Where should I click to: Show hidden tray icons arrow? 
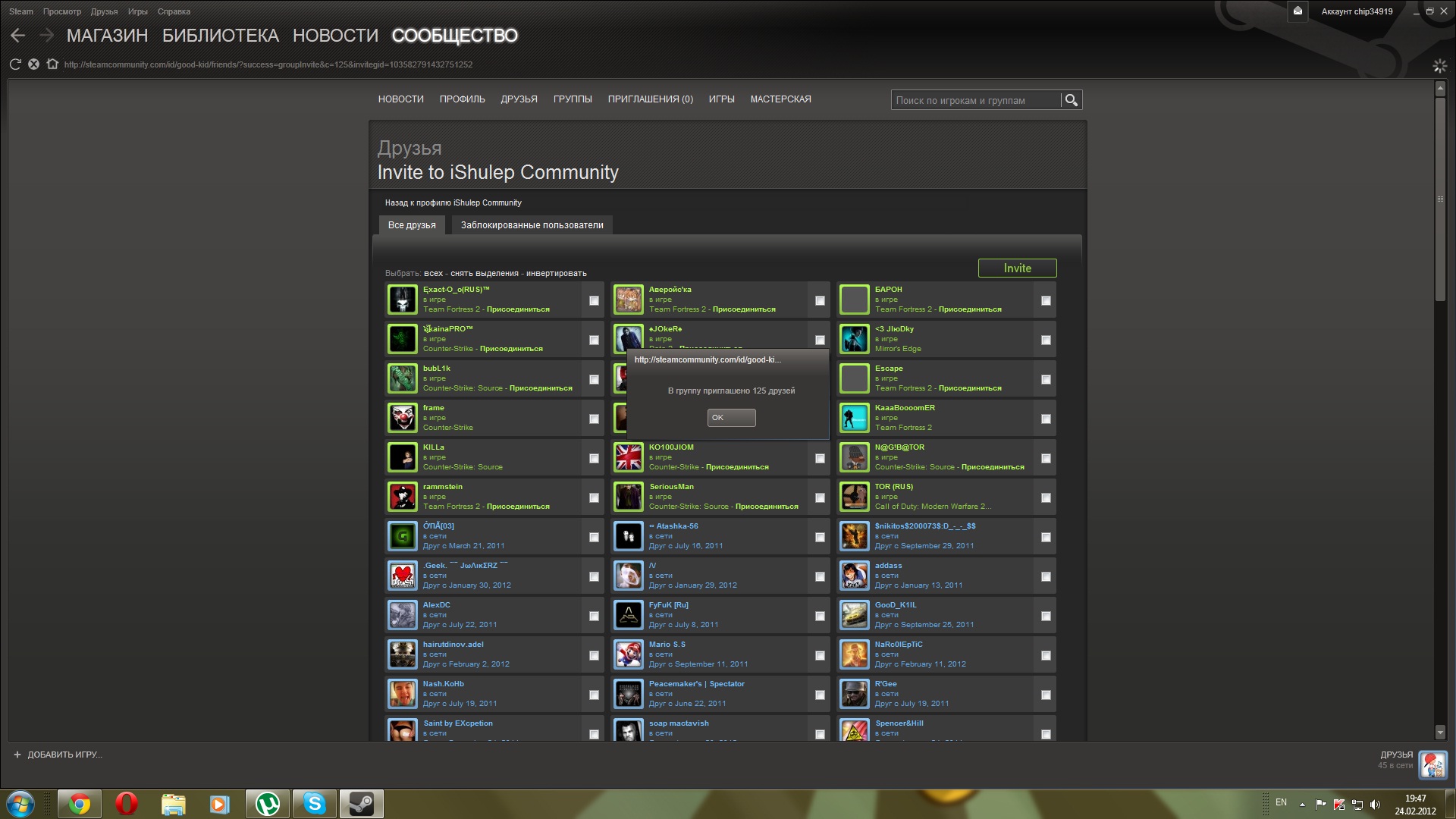click(1302, 805)
